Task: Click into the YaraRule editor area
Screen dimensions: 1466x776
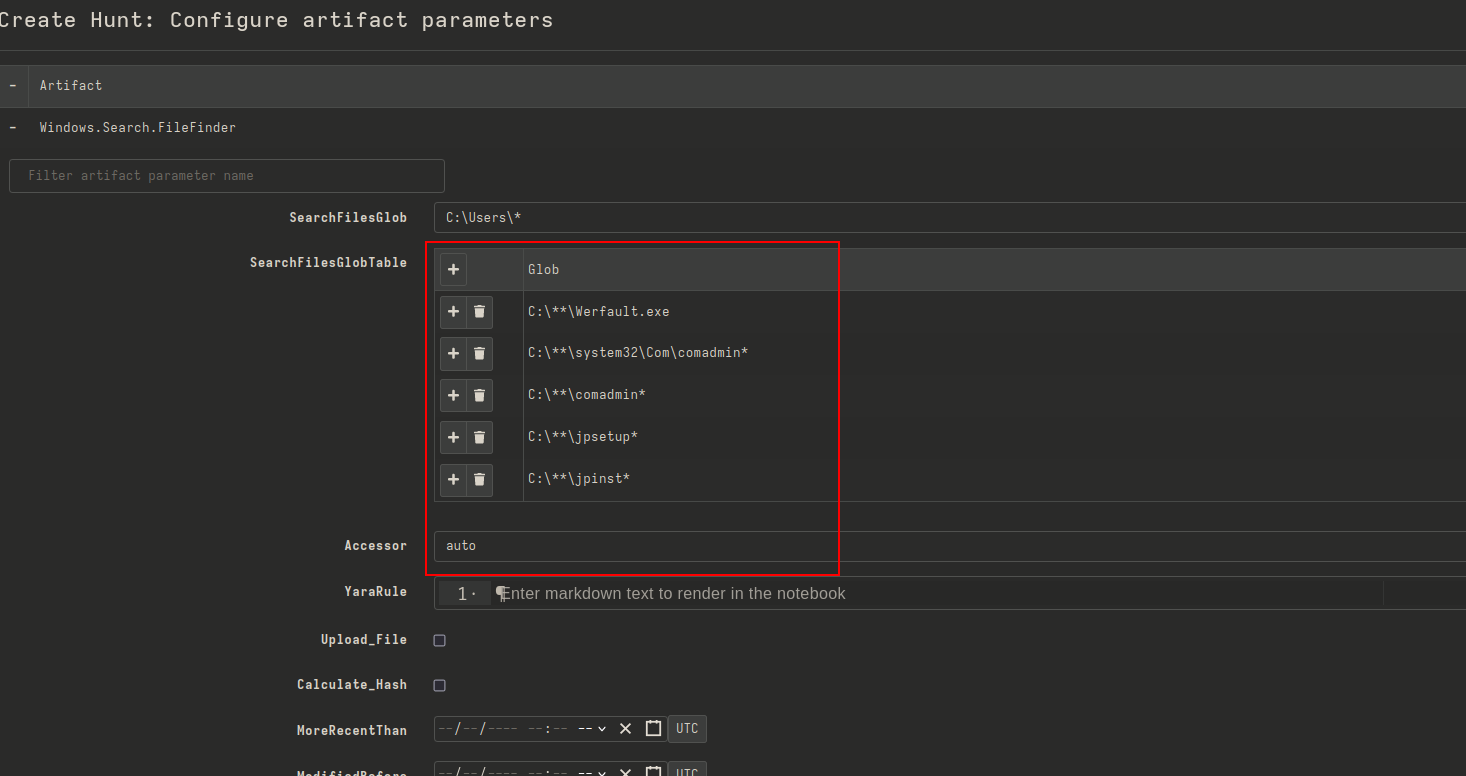Action: tap(900, 594)
